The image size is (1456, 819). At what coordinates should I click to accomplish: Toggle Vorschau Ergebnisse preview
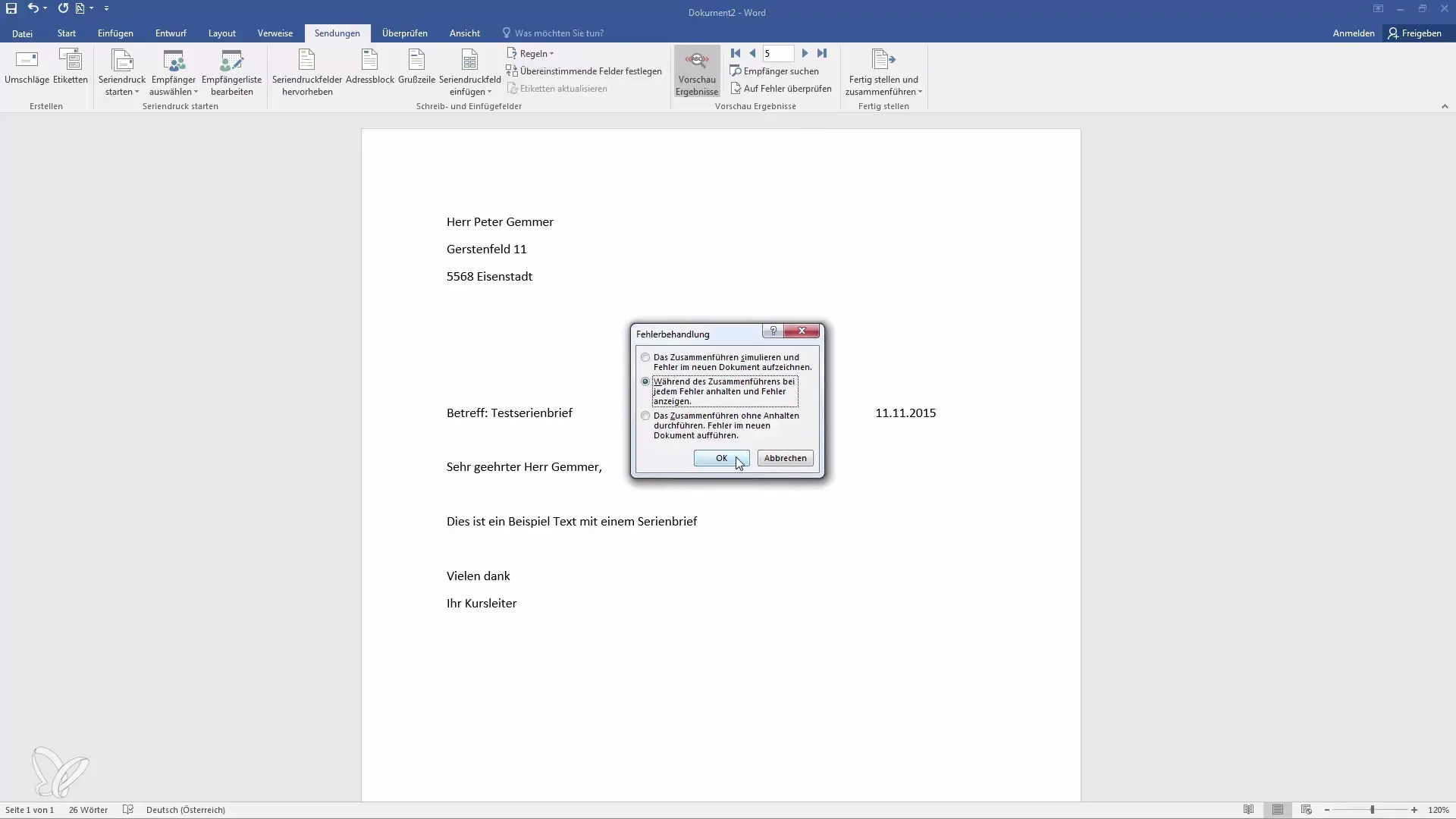click(696, 72)
